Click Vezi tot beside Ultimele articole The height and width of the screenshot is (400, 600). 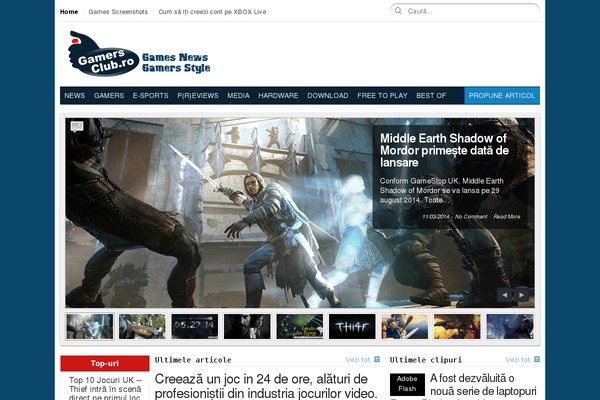tap(358, 360)
